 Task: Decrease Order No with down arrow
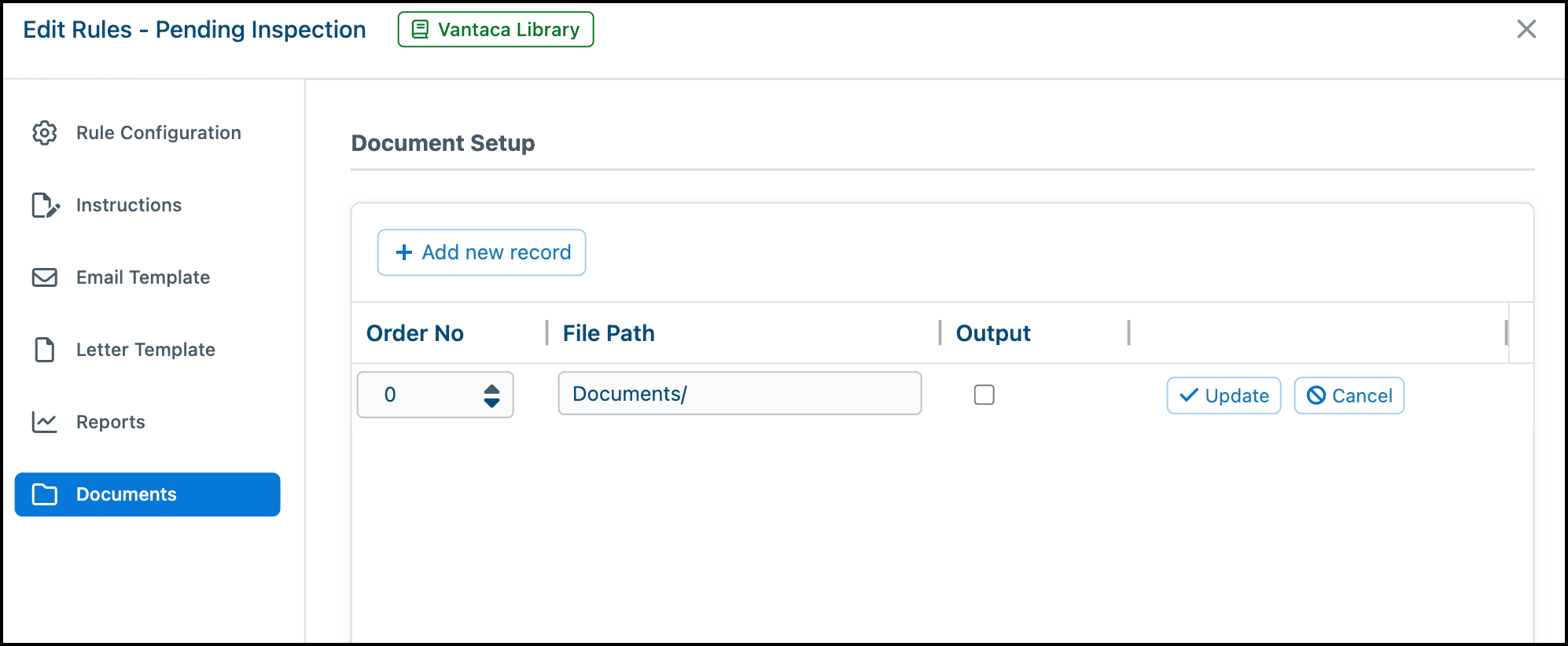[x=491, y=402]
